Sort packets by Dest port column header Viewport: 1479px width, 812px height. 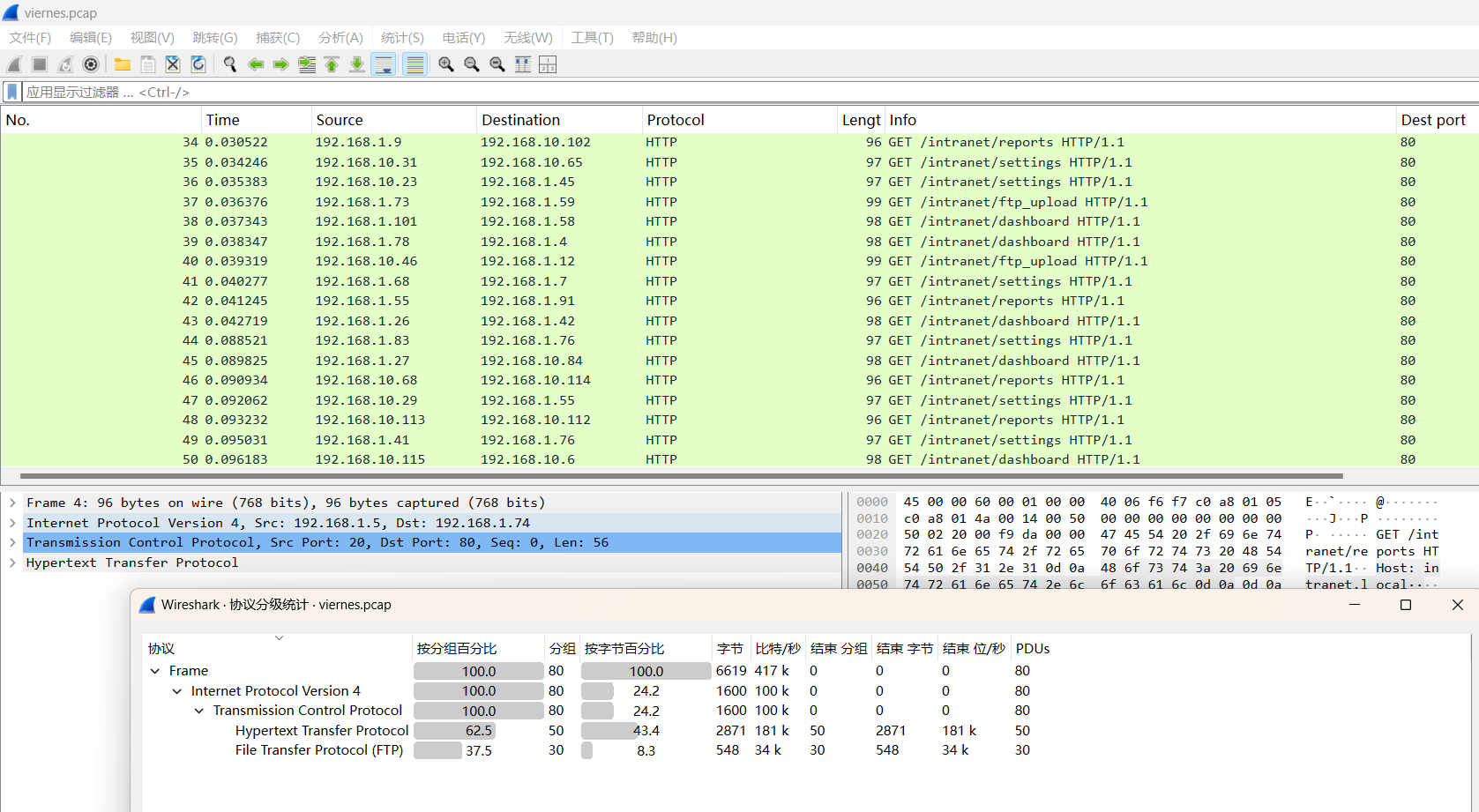1437,120
